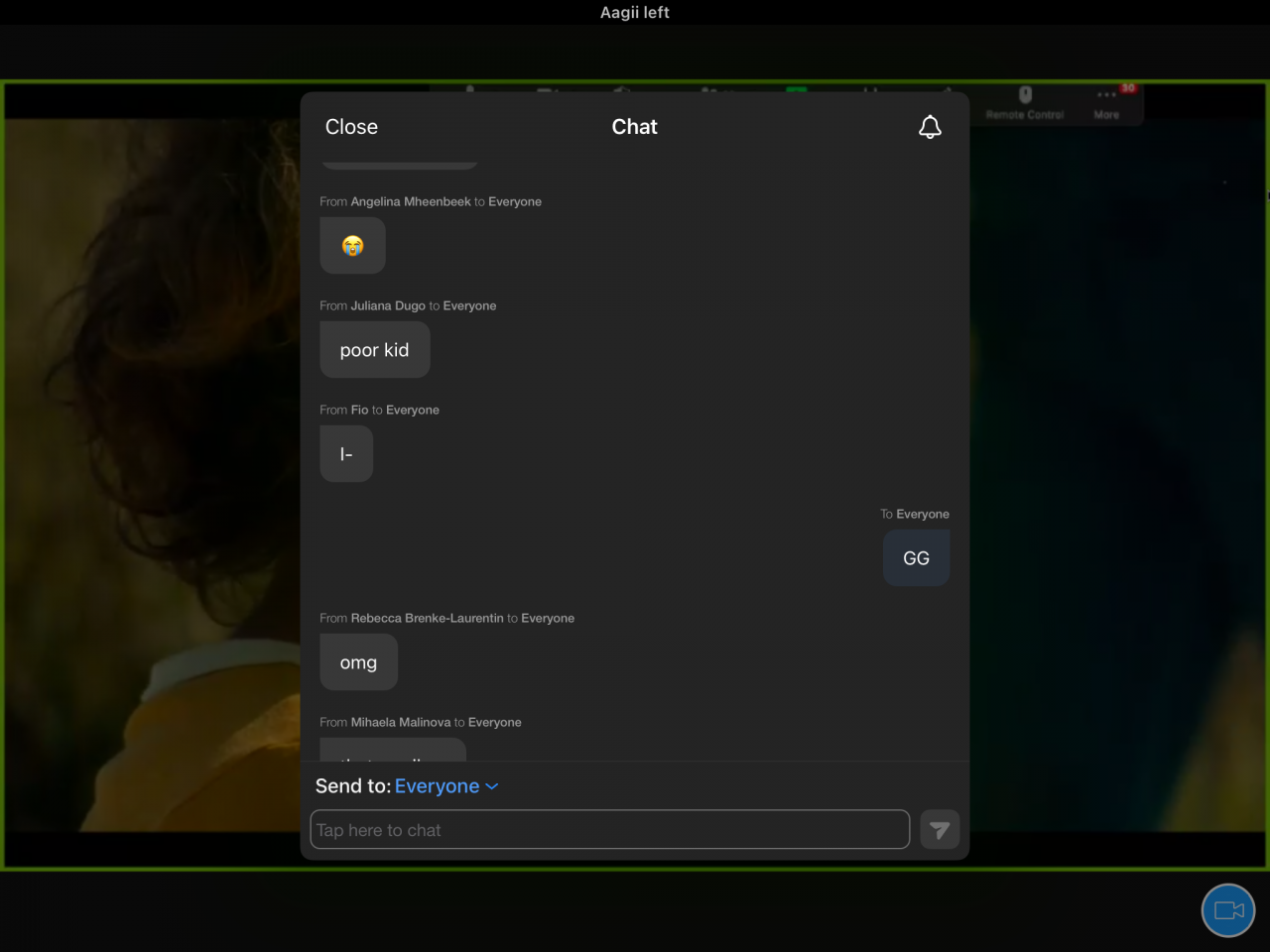Viewport: 1270px width, 952px height.
Task: Tap sender name Fio
Action: pyautogui.click(x=359, y=410)
